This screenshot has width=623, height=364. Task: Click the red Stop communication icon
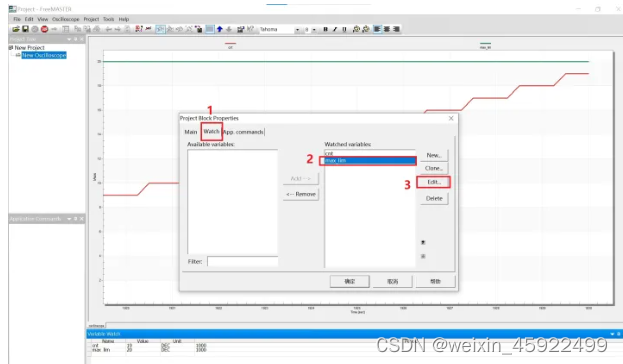click(x=44, y=29)
